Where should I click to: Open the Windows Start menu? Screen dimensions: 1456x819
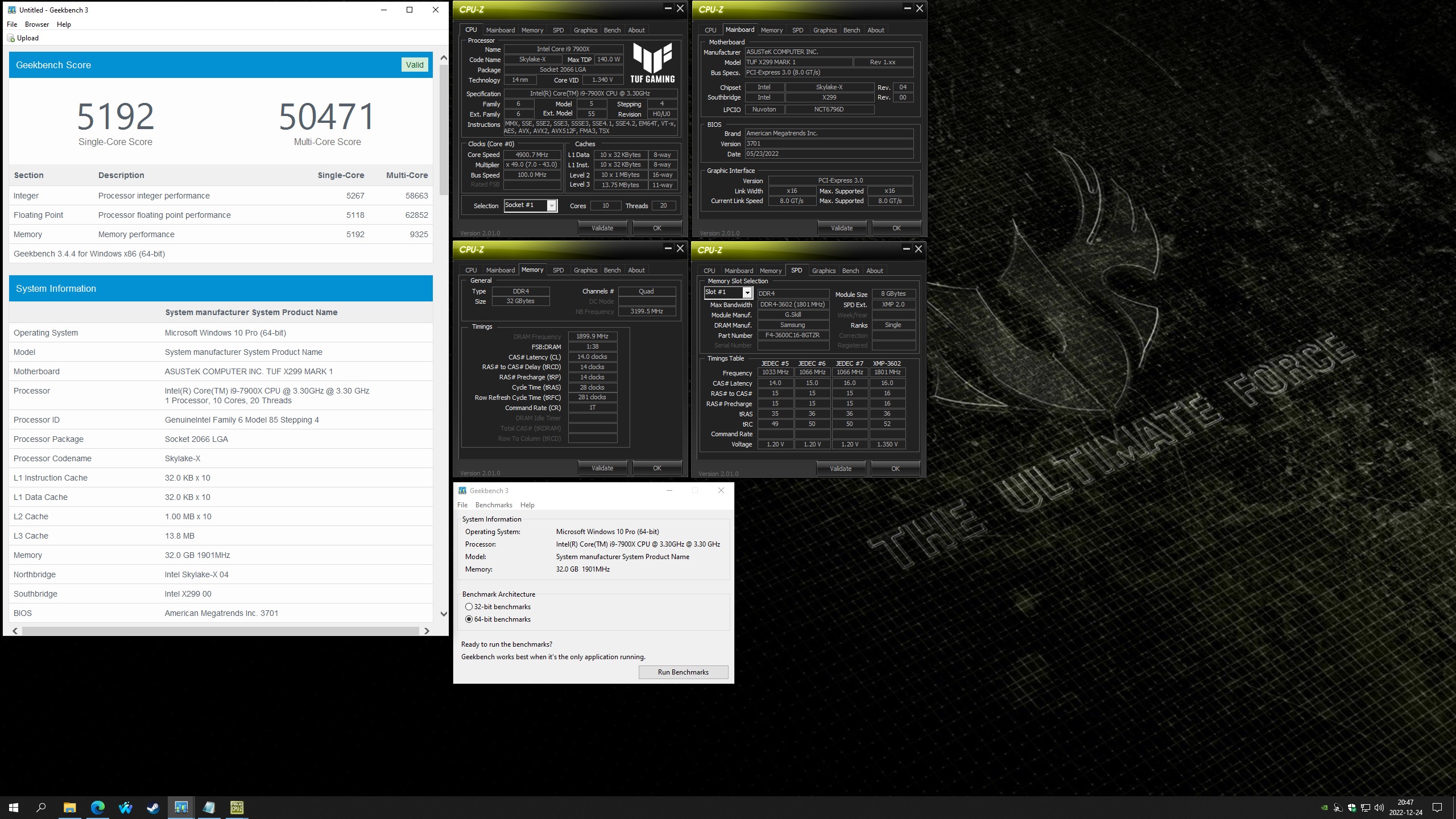click(x=14, y=807)
